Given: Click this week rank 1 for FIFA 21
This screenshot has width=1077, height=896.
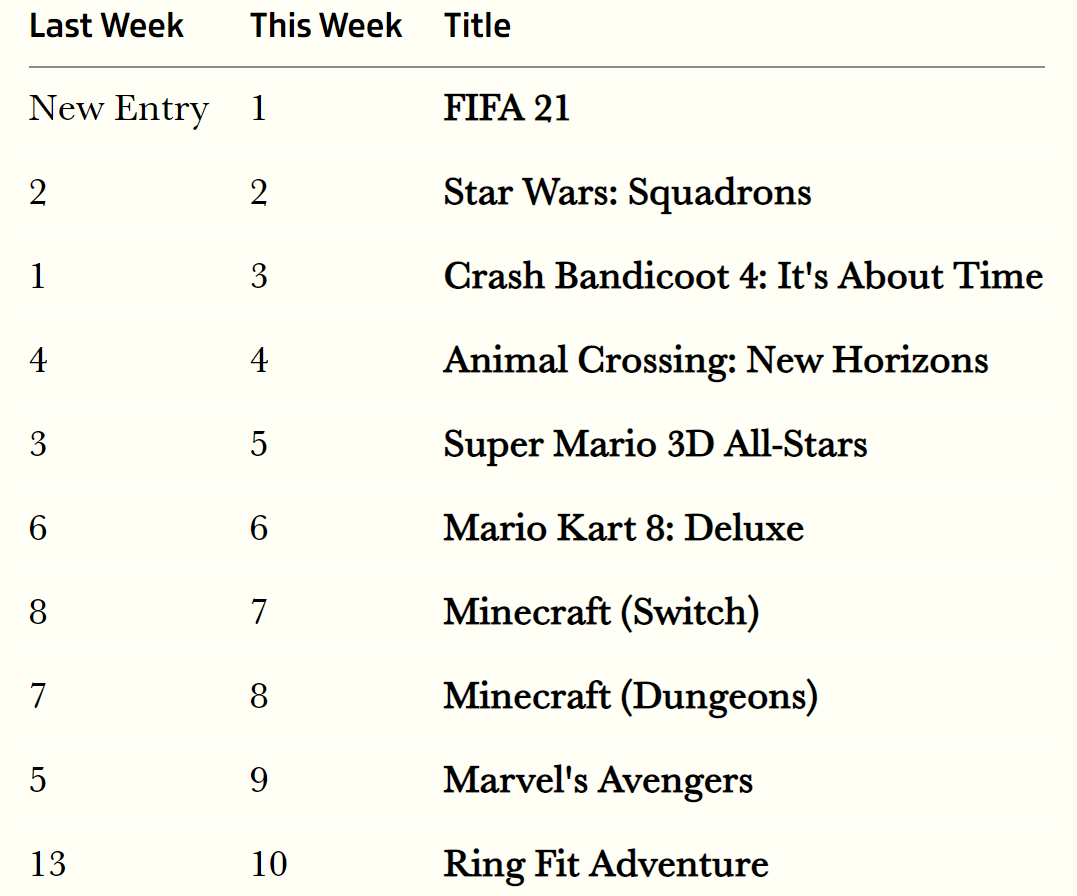Looking at the screenshot, I should pyautogui.click(x=258, y=109).
